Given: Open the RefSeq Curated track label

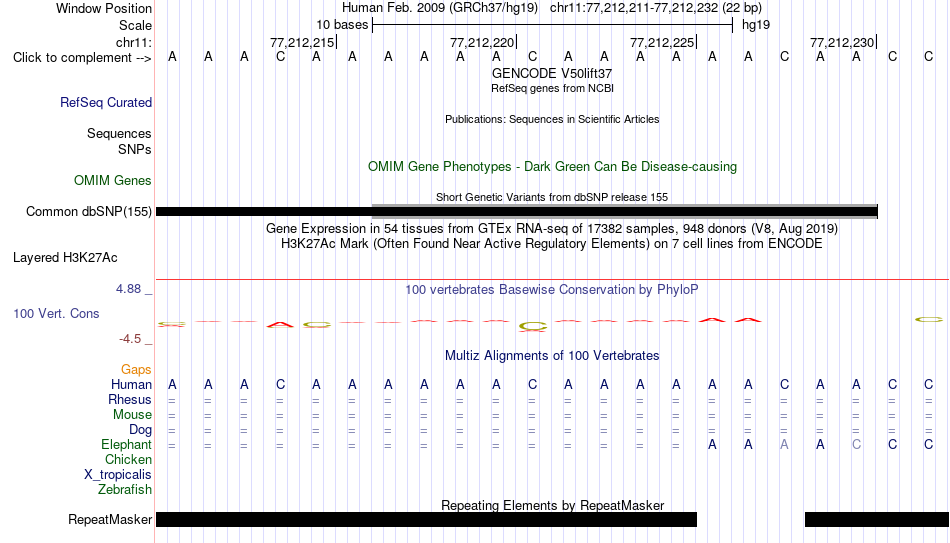Looking at the screenshot, I should click(106, 102).
